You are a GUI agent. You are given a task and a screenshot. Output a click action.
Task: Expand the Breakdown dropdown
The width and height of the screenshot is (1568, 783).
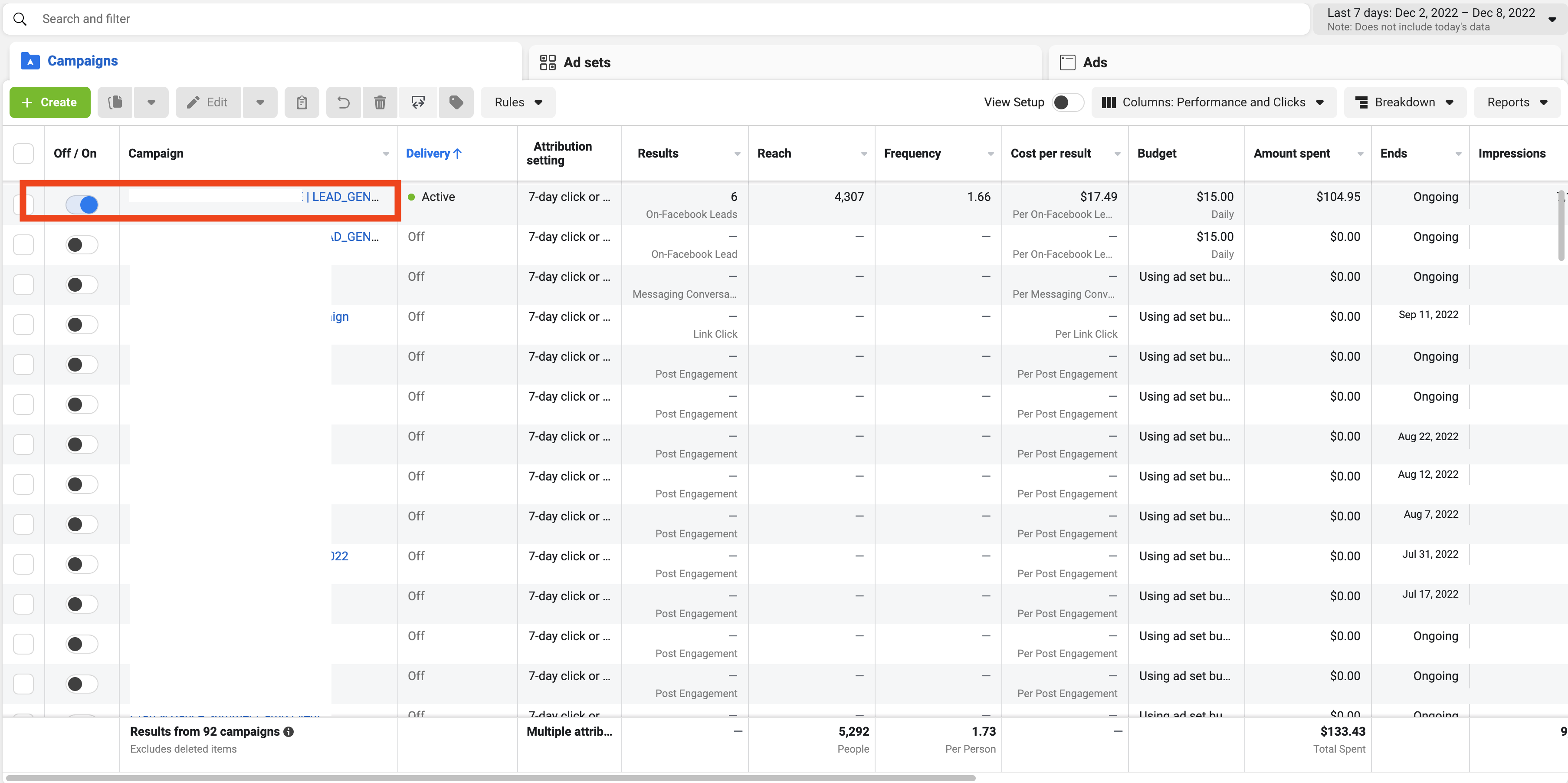pyautogui.click(x=1404, y=102)
